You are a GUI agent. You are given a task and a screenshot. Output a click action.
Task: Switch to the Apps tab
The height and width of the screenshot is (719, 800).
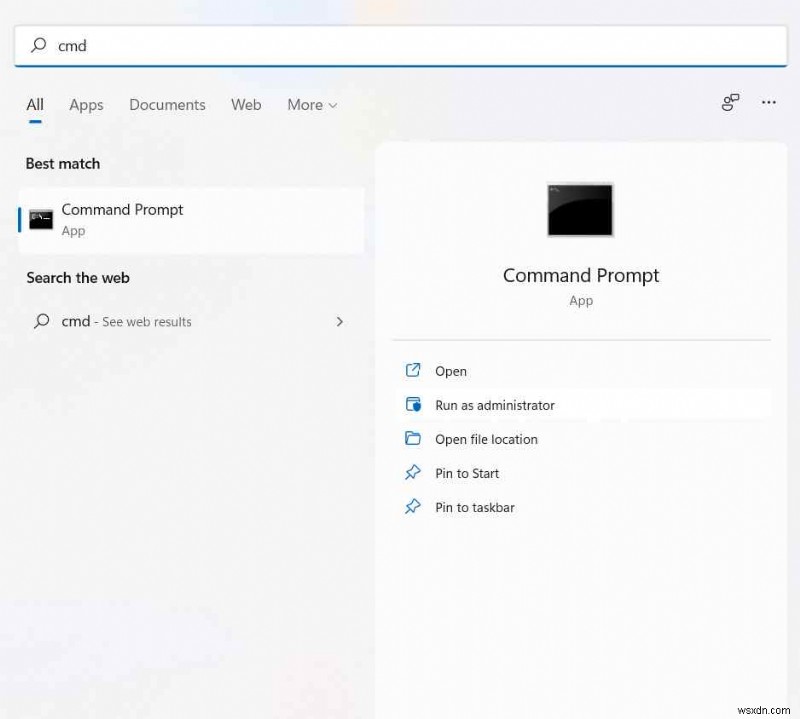(86, 105)
